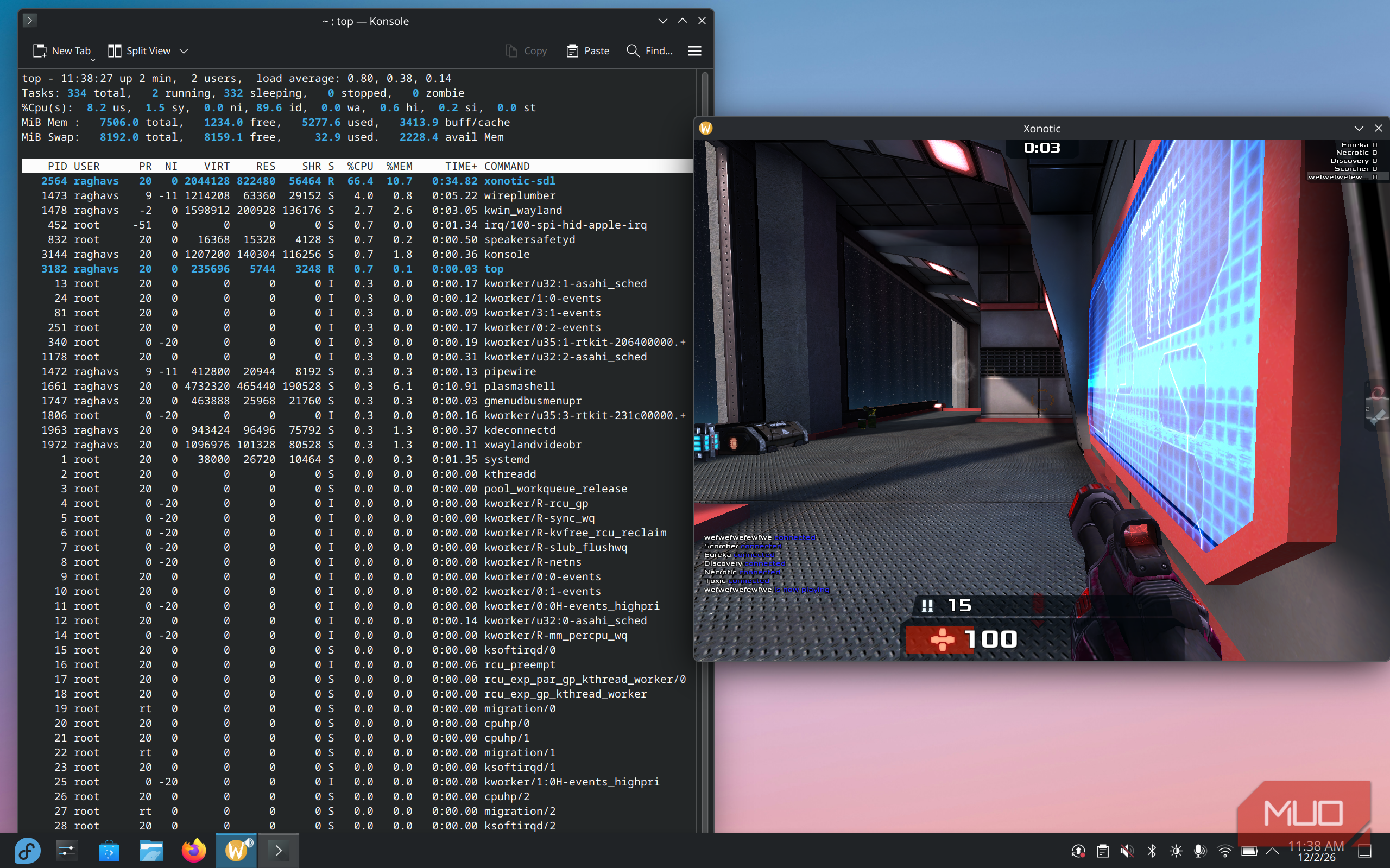Click the 0:03 match timer in Xonotic
Image resolution: width=1390 pixels, height=868 pixels.
coord(1041,148)
